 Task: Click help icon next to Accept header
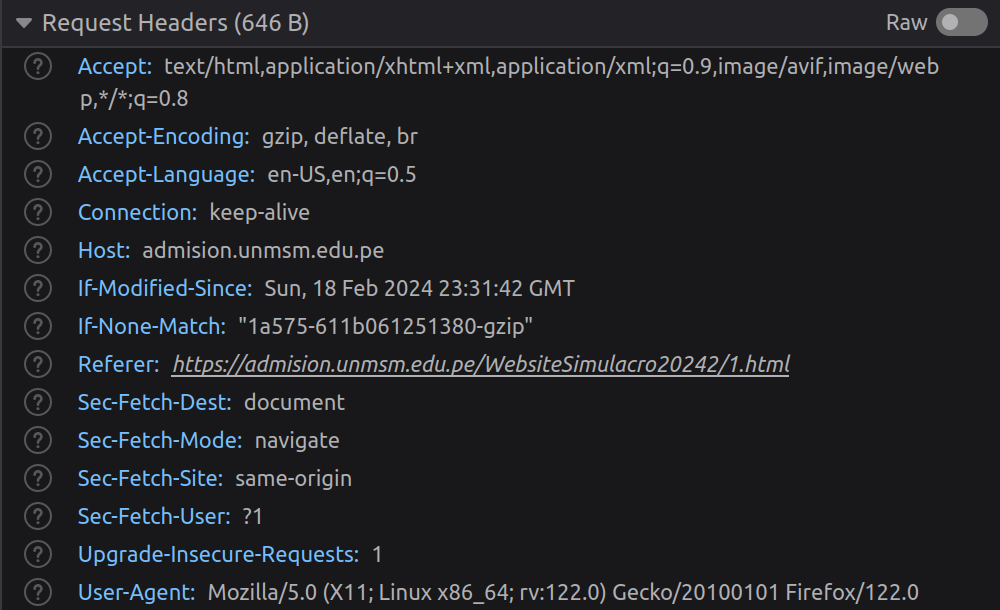37,67
